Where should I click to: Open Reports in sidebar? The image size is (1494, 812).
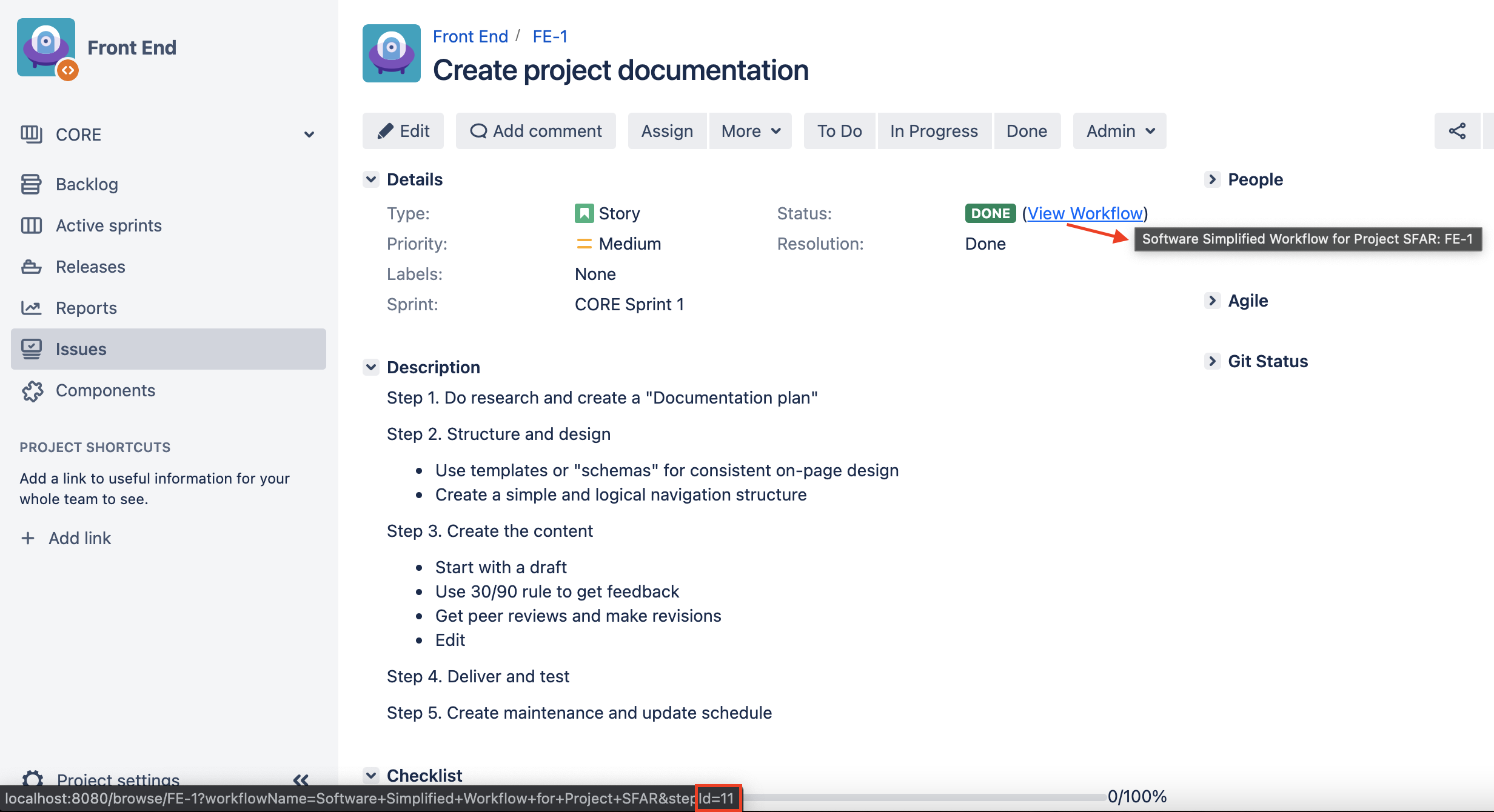tap(86, 308)
